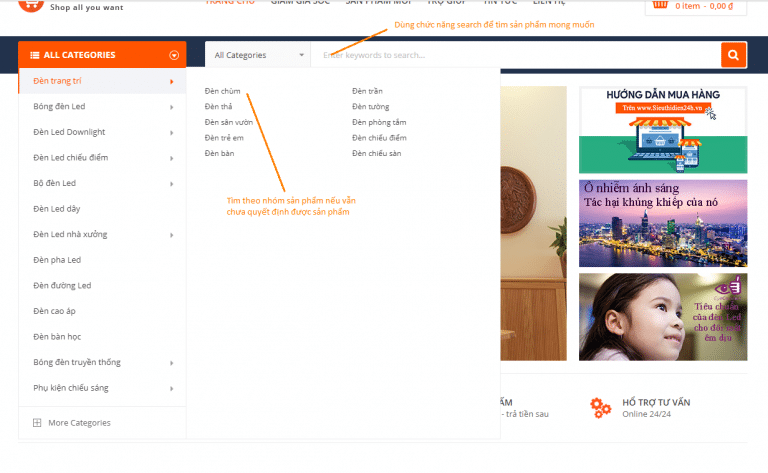Expand the Bóng đèn Led submenu arrow
The width and height of the screenshot is (768, 473).
(x=171, y=106)
